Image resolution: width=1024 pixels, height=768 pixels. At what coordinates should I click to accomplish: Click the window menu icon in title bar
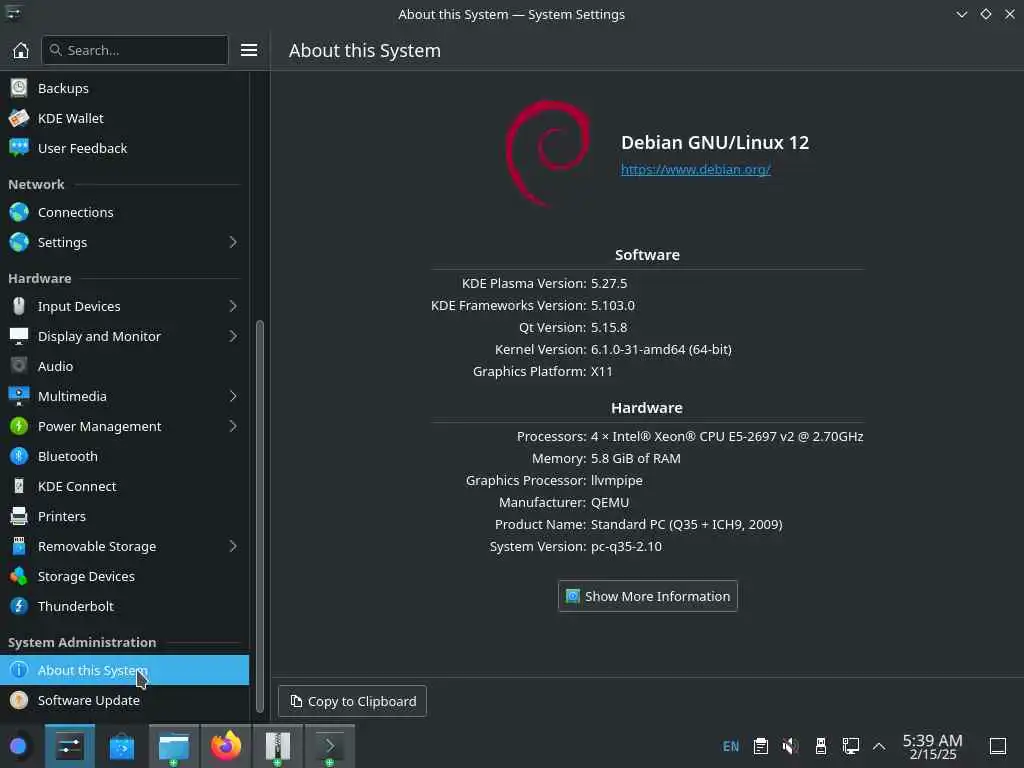pos(13,14)
